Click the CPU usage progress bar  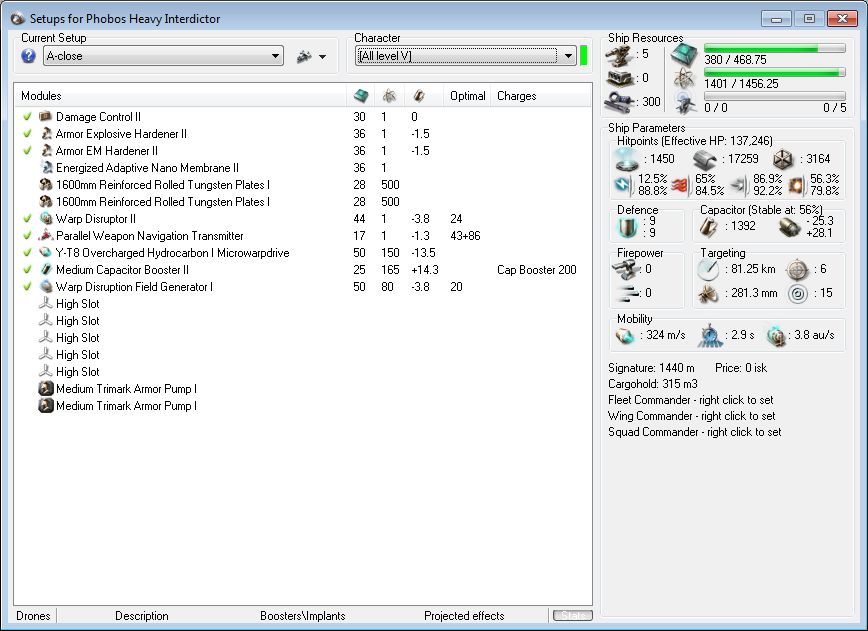pos(775,48)
